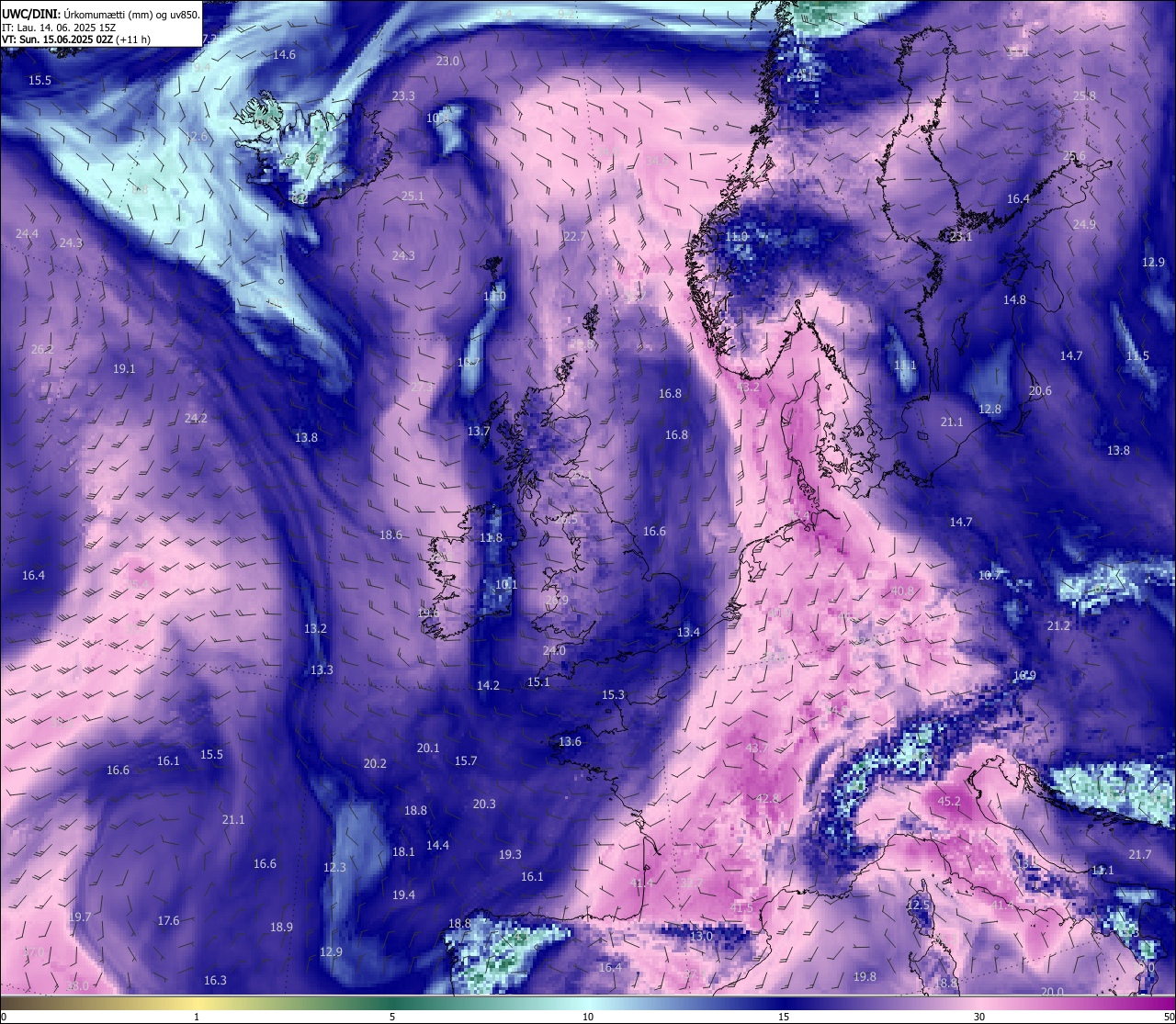Click the 20.2 map value

(x=375, y=764)
